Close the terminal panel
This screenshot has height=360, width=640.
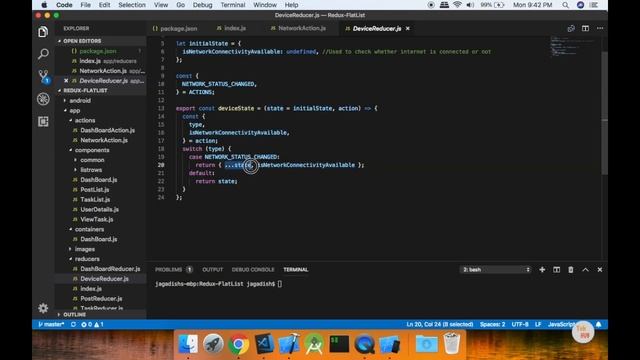click(600, 269)
